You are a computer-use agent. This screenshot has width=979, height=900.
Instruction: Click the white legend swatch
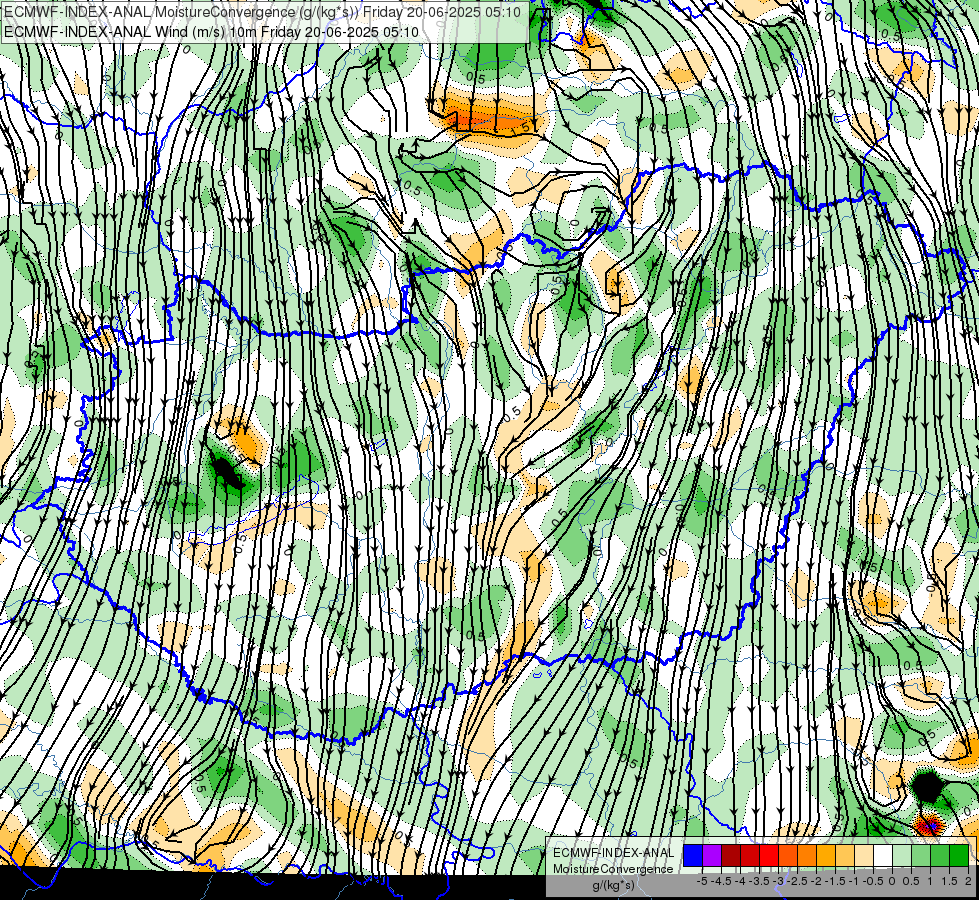[x=883, y=856]
